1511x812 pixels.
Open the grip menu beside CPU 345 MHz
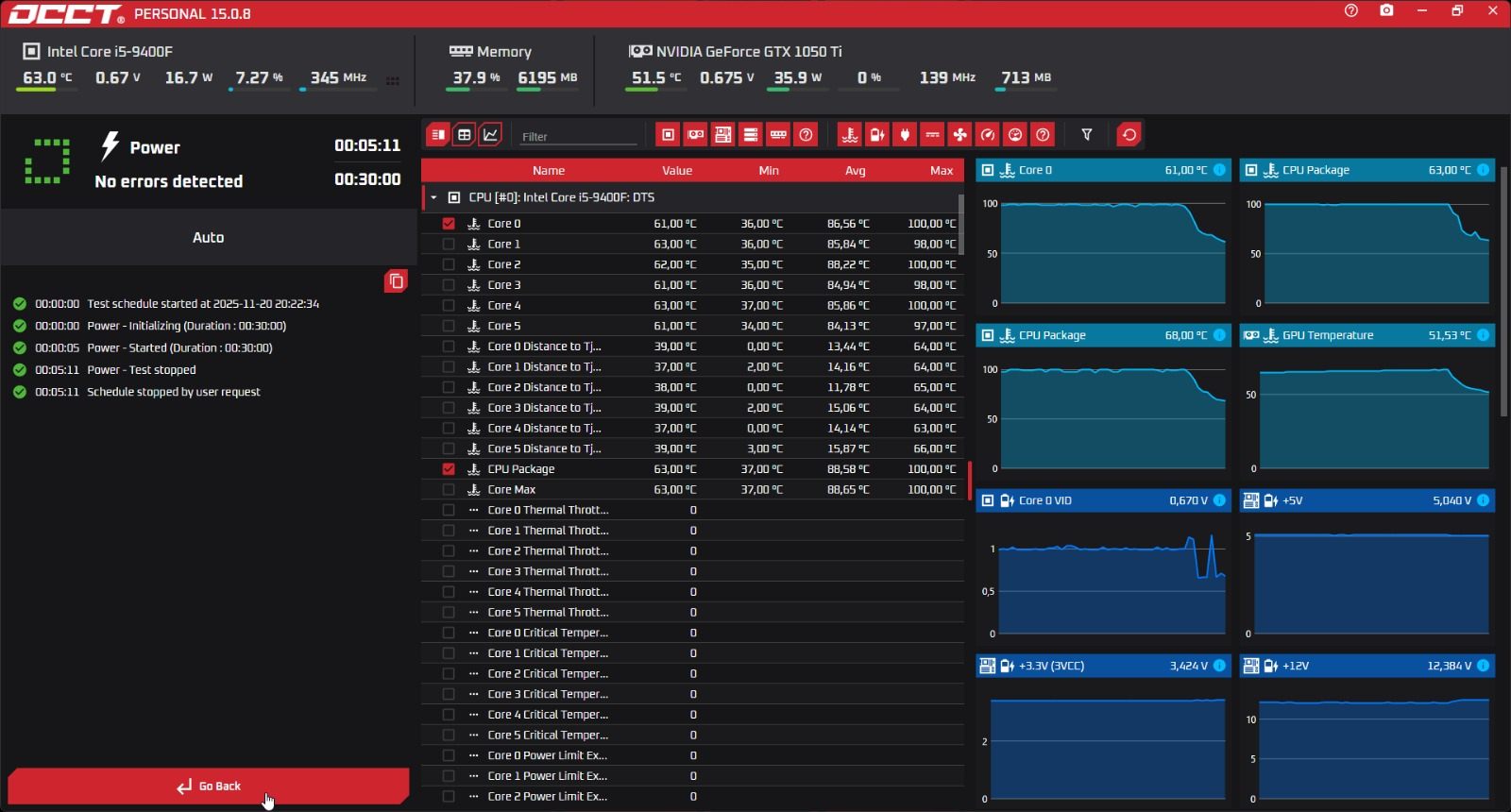click(x=393, y=80)
